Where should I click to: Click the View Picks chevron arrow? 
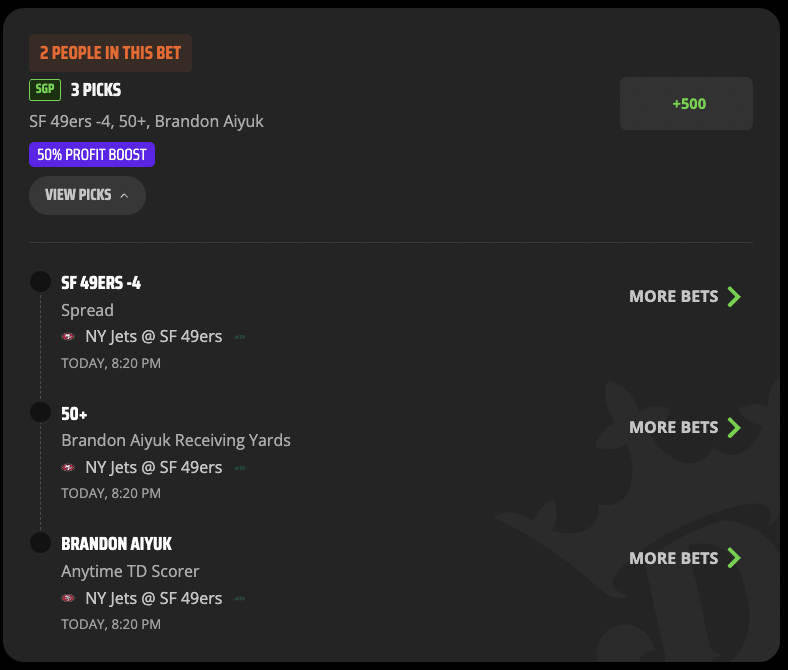tap(124, 196)
